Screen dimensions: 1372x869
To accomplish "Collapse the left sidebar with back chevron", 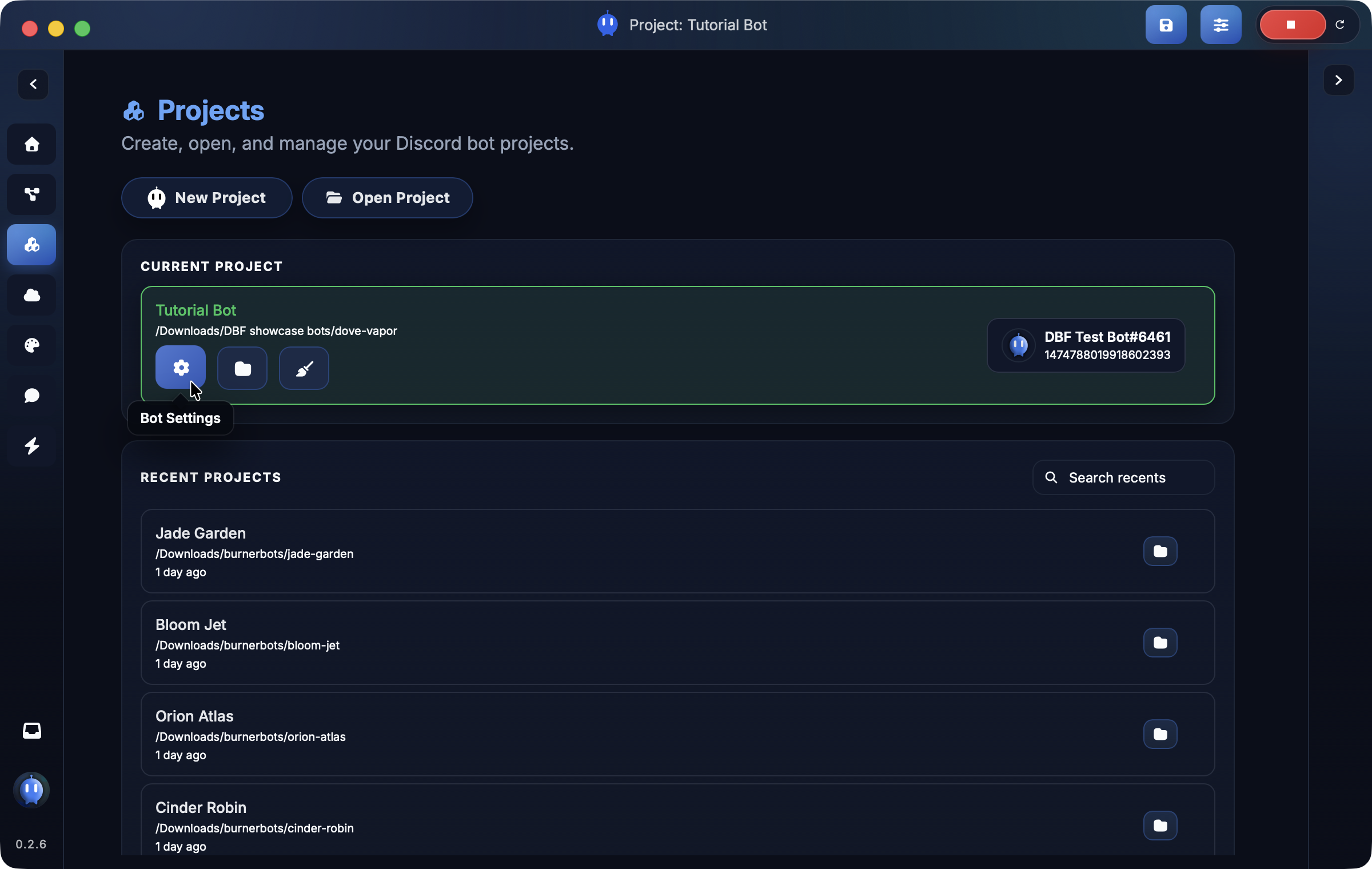I will coord(33,84).
